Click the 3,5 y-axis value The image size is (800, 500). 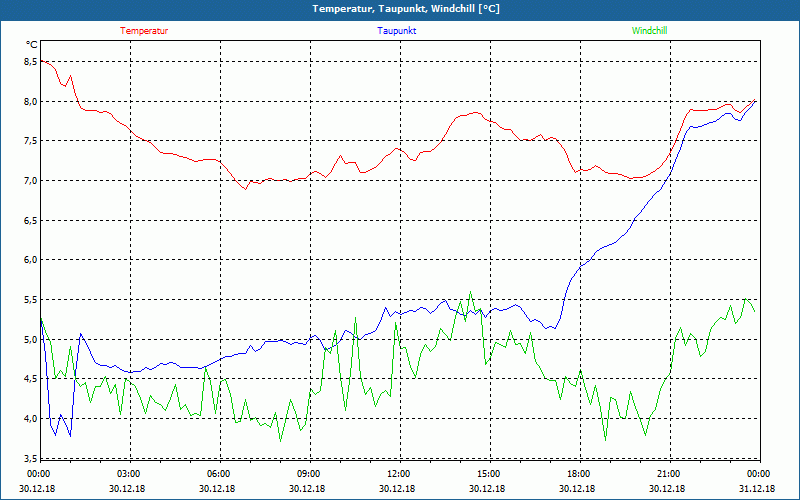(31, 458)
